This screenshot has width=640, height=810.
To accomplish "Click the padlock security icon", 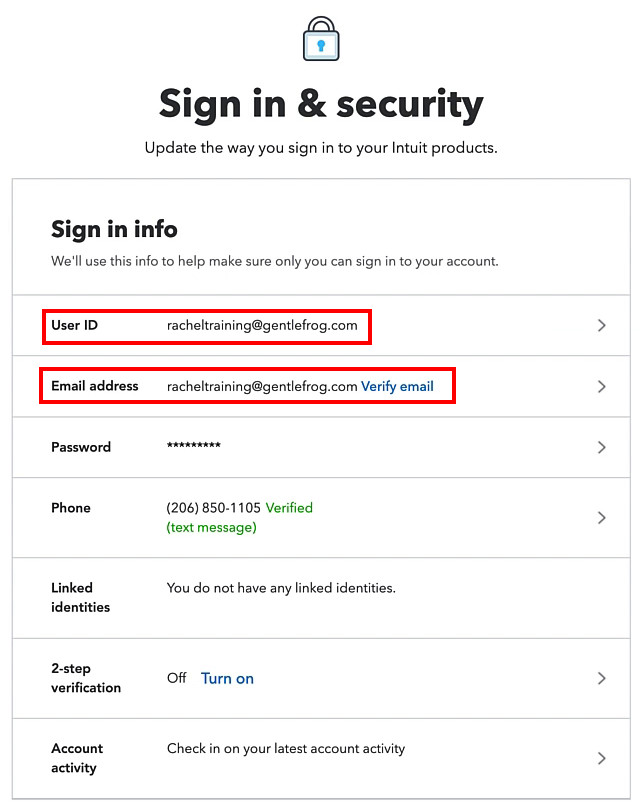I will click(321, 39).
